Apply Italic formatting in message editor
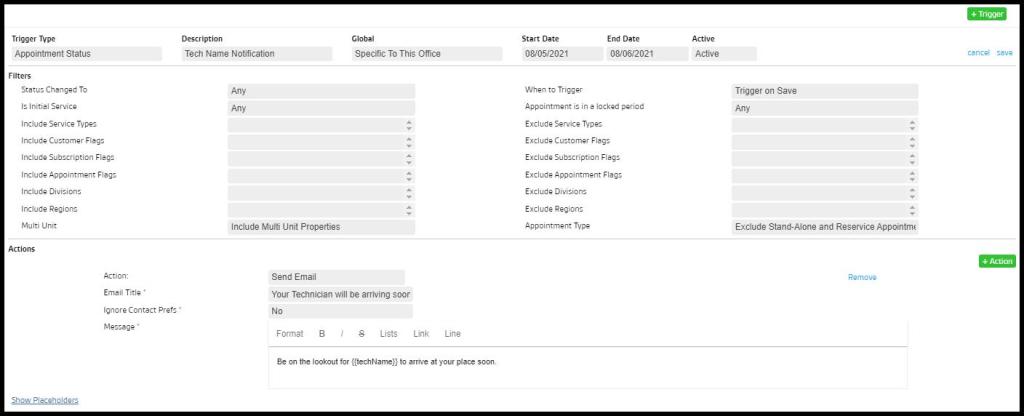The width and height of the screenshot is (1024, 416). [x=342, y=334]
